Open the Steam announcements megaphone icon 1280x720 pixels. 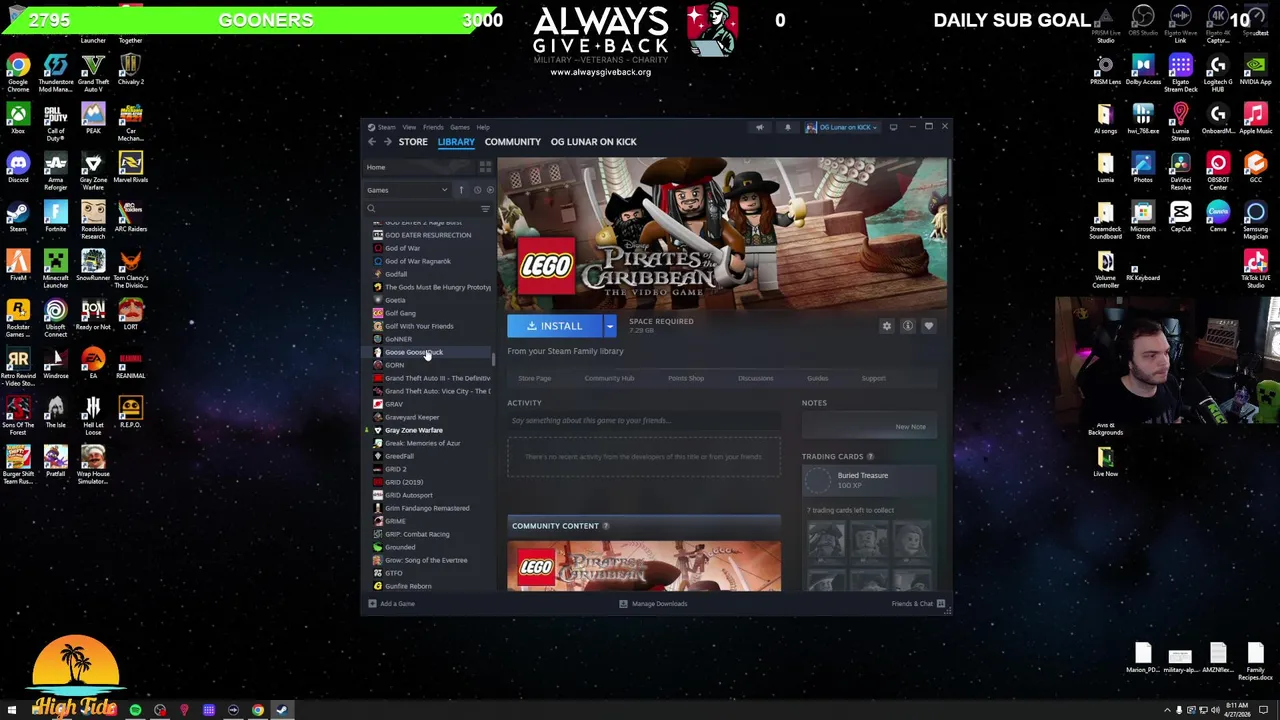pyautogui.click(x=759, y=127)
